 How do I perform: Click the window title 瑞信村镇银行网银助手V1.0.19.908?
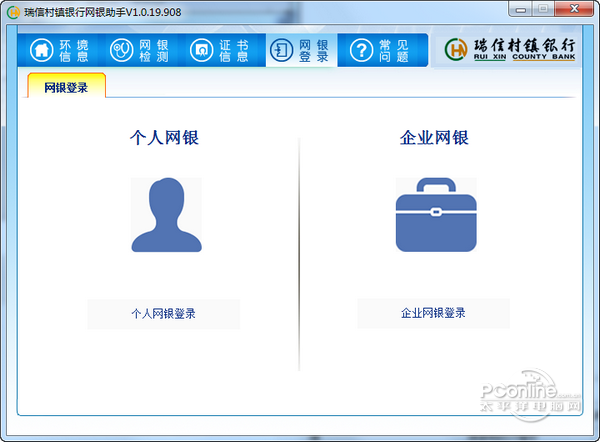click(x=103, y=12)
